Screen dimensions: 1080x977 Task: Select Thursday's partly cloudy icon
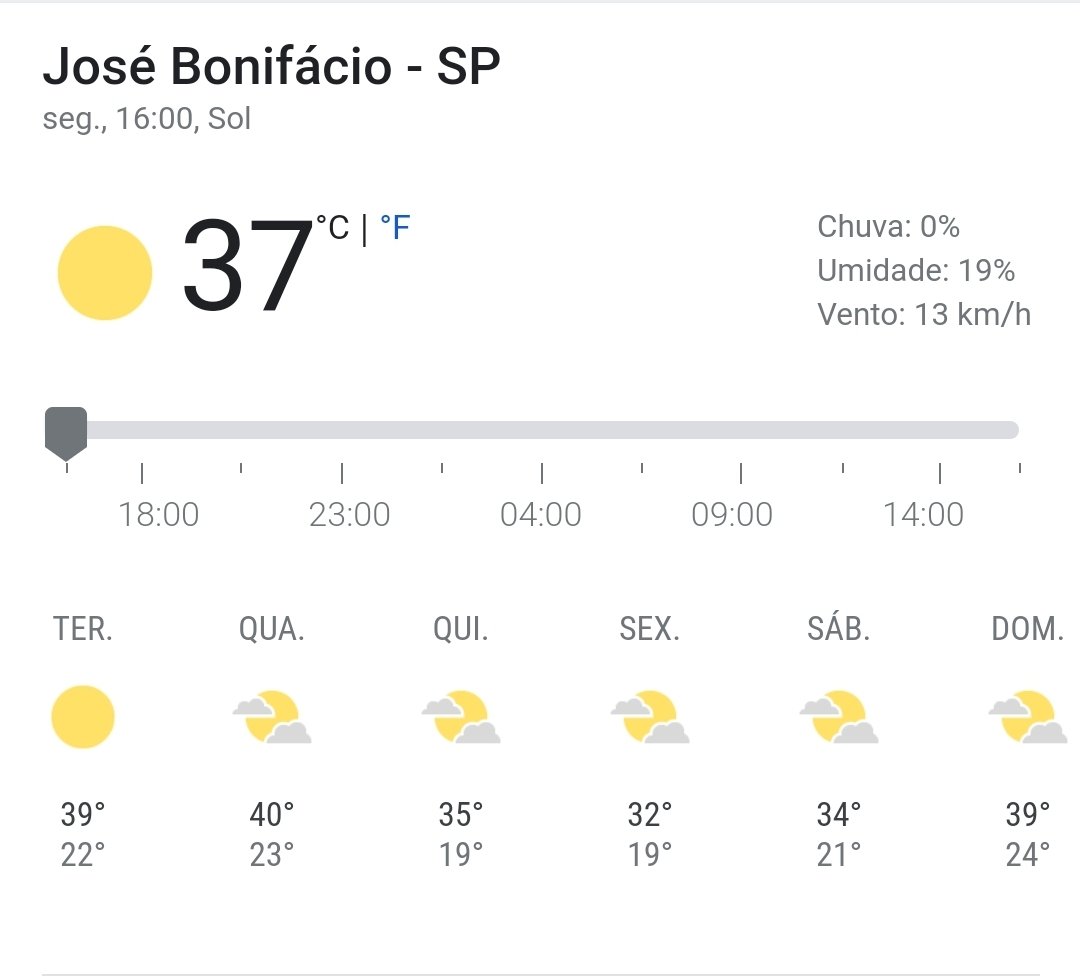pos(461,717)
